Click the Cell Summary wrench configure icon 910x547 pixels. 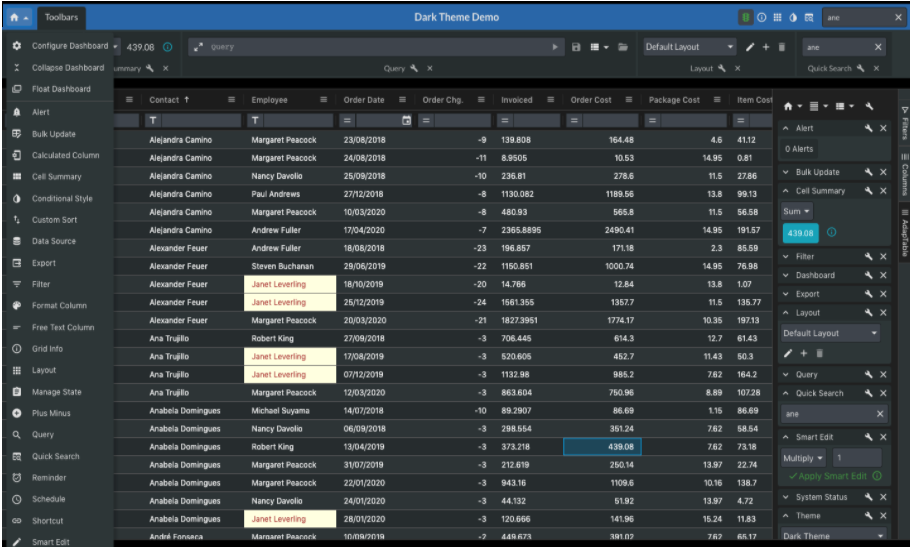(868, 191)
